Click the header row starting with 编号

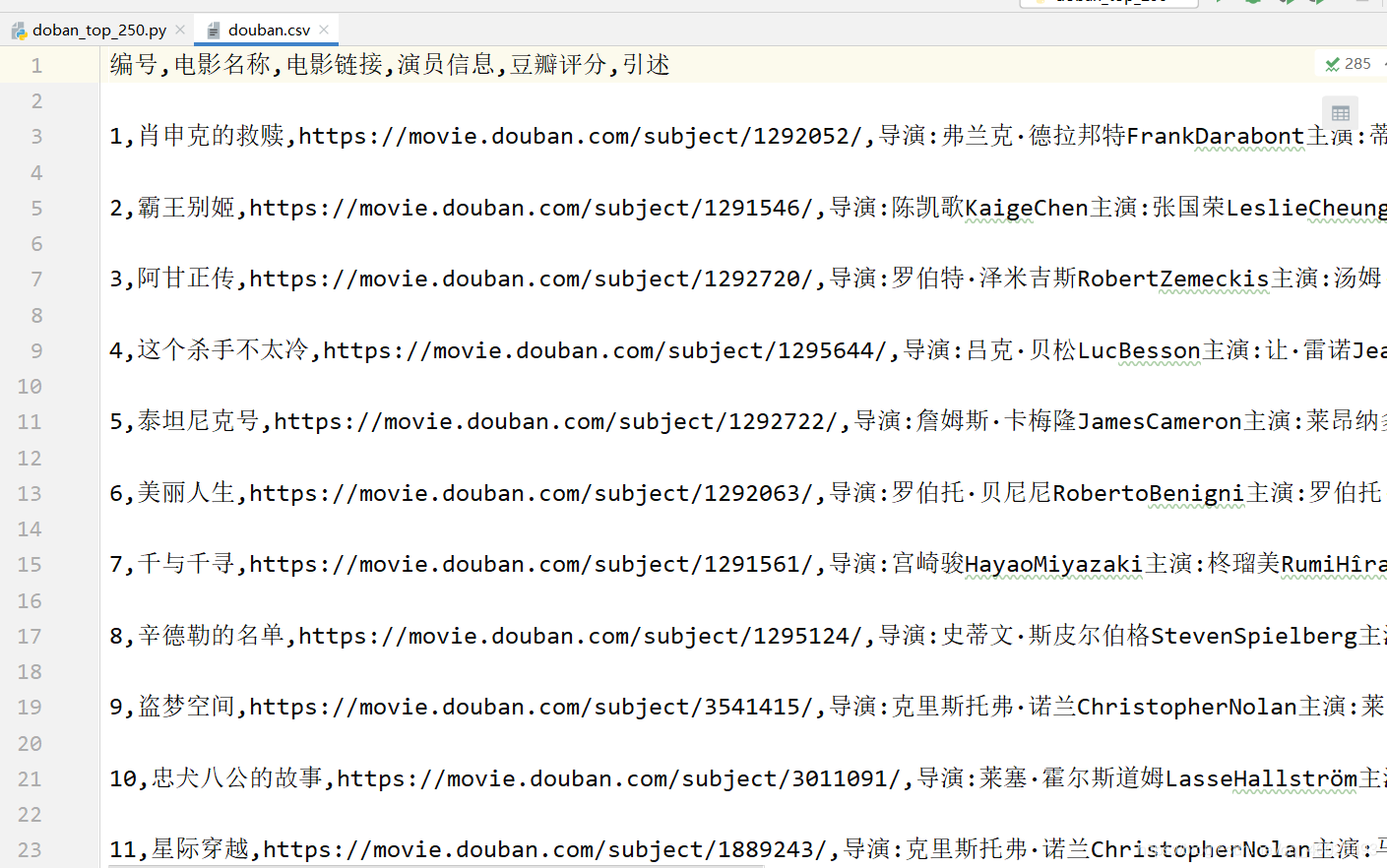pyautogui.click(x=390, y=65)
